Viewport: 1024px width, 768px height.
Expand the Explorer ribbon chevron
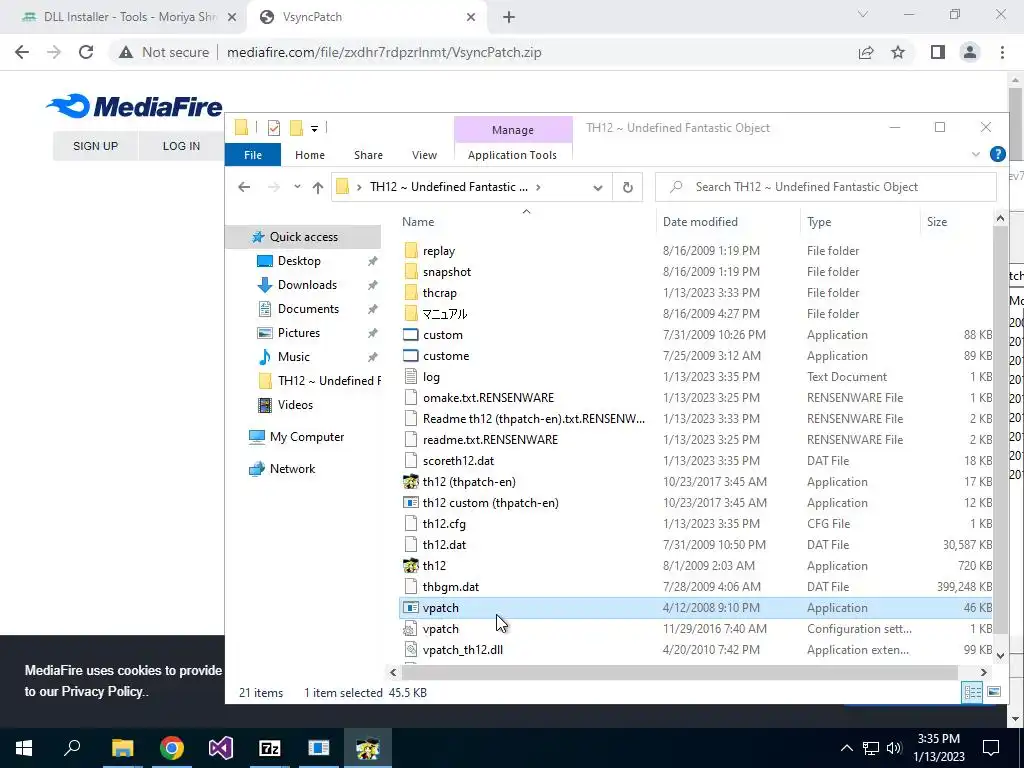(976, 155)
